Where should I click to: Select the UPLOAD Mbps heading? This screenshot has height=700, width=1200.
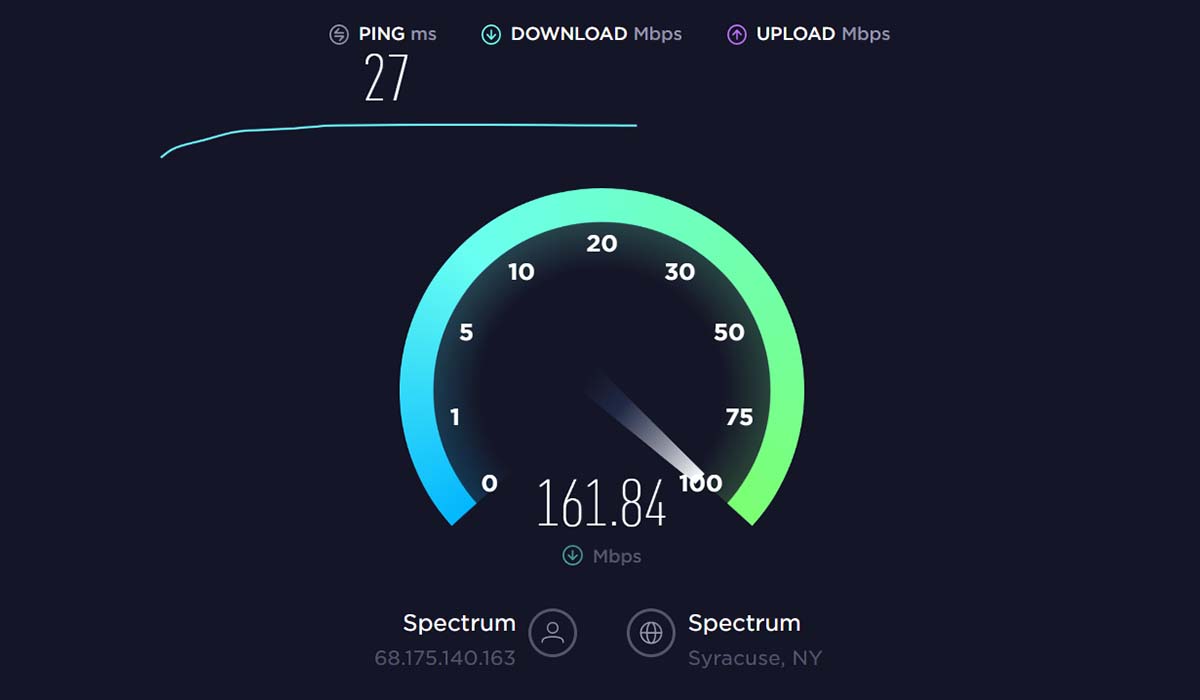pos(823,34)
